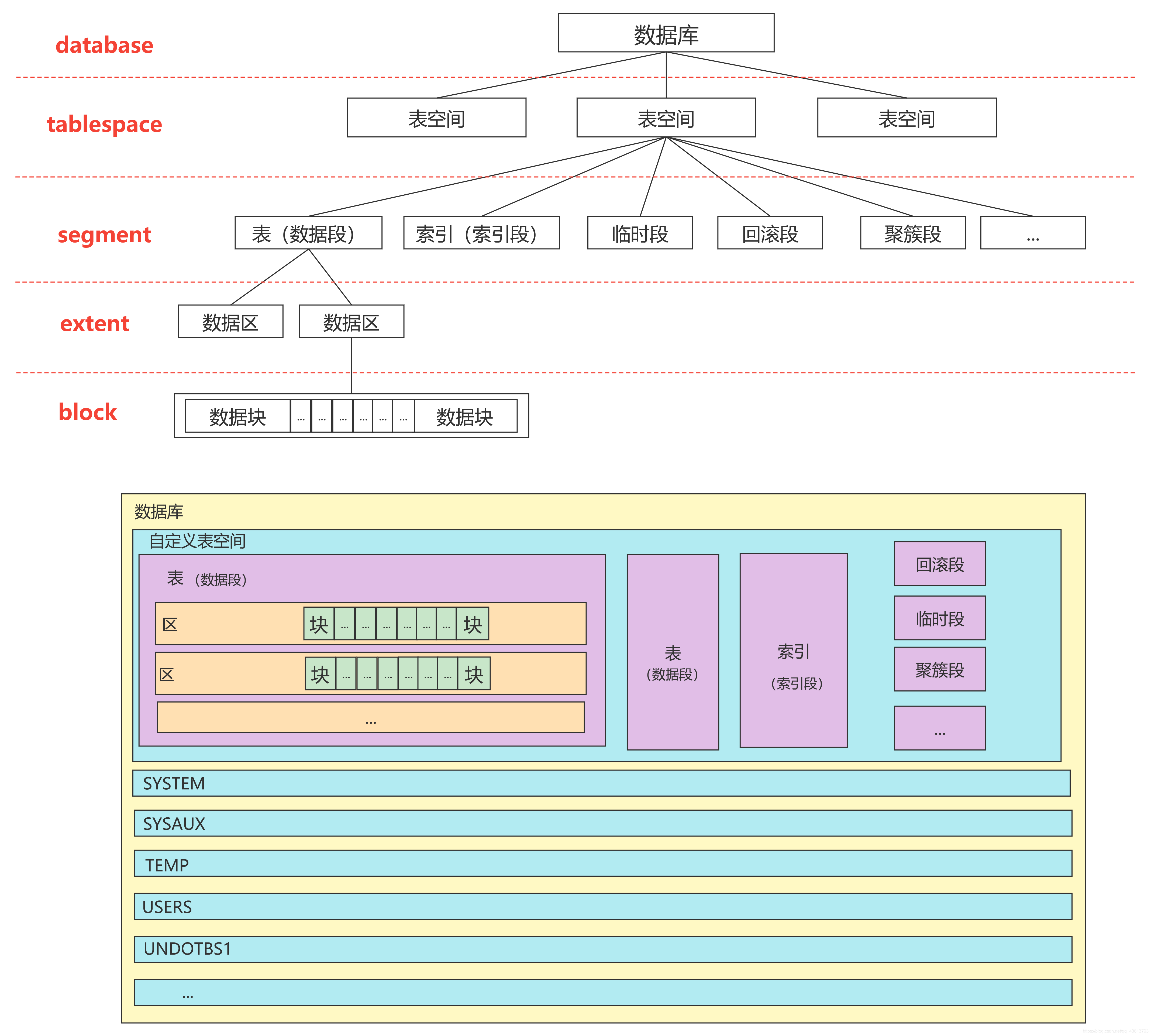Click the 数据库 title in yellow container
The width and height of the screenshot is (1151, 1036).
point(159,512)
